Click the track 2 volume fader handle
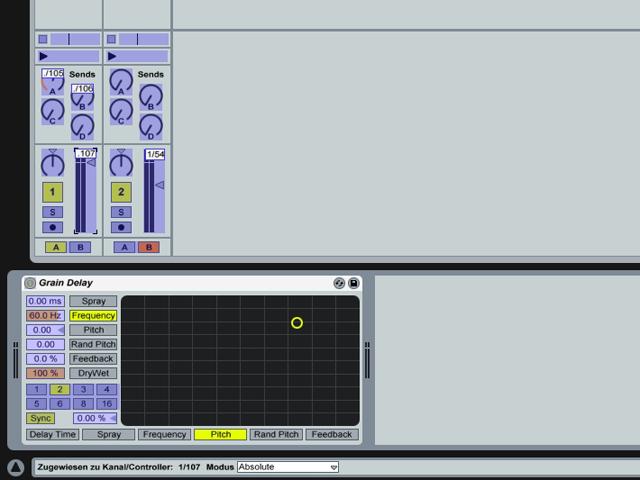This screenshot has height=480, width=640. (160, 185)
